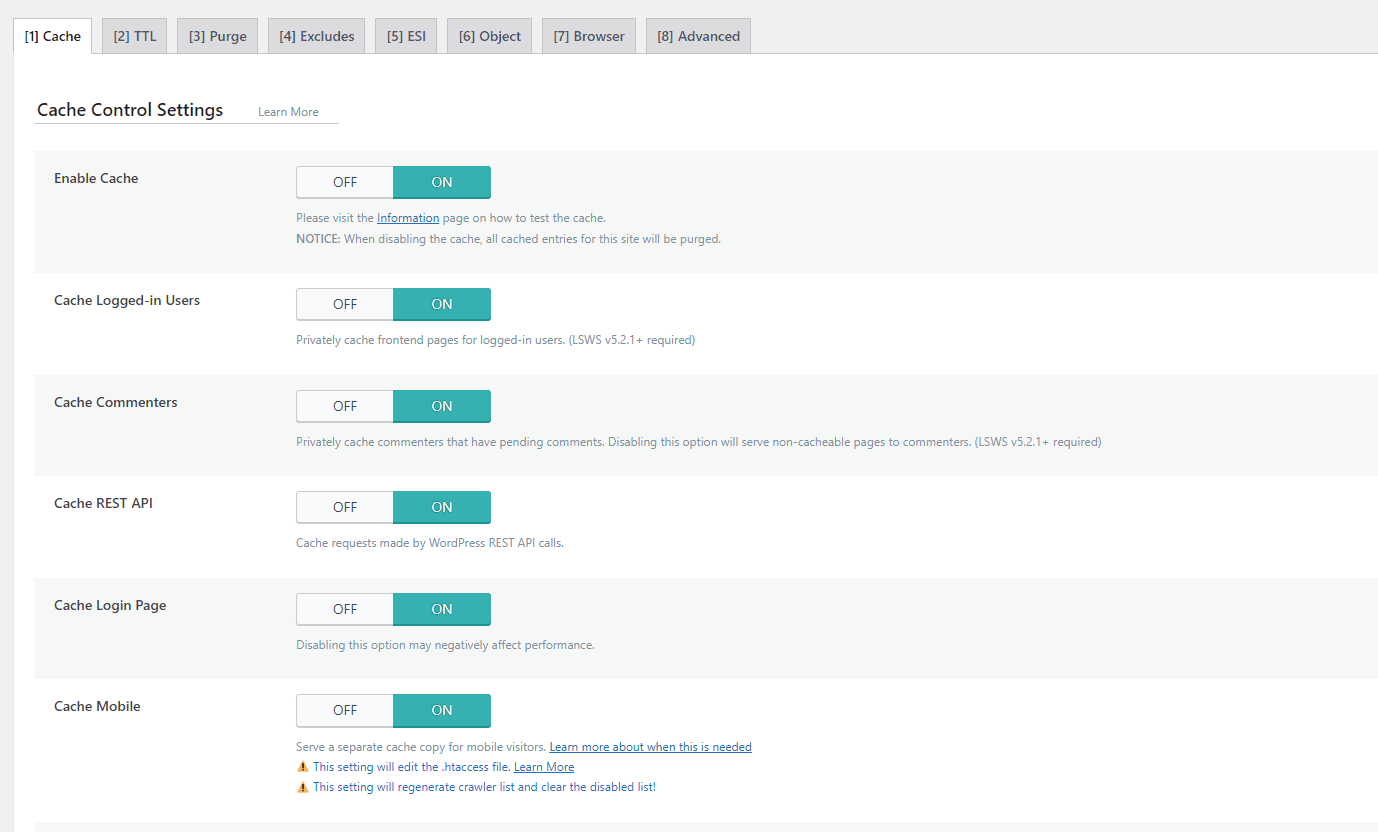Screen dimensions: 1378x832
Task: Go to the [4] Excludes tab
Action: click(316, 35)
